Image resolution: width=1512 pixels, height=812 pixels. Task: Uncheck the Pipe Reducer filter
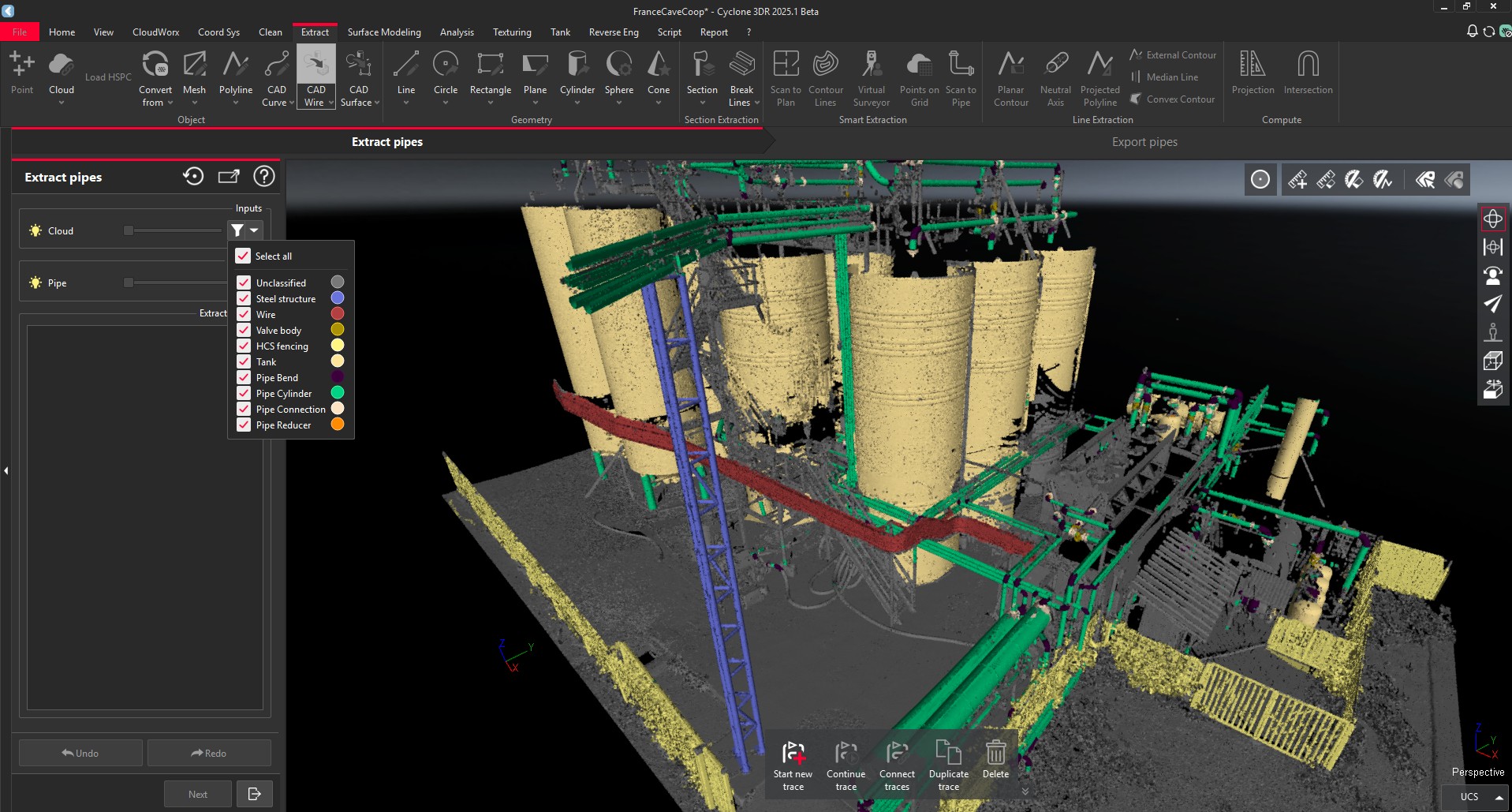tap(242, 425)
